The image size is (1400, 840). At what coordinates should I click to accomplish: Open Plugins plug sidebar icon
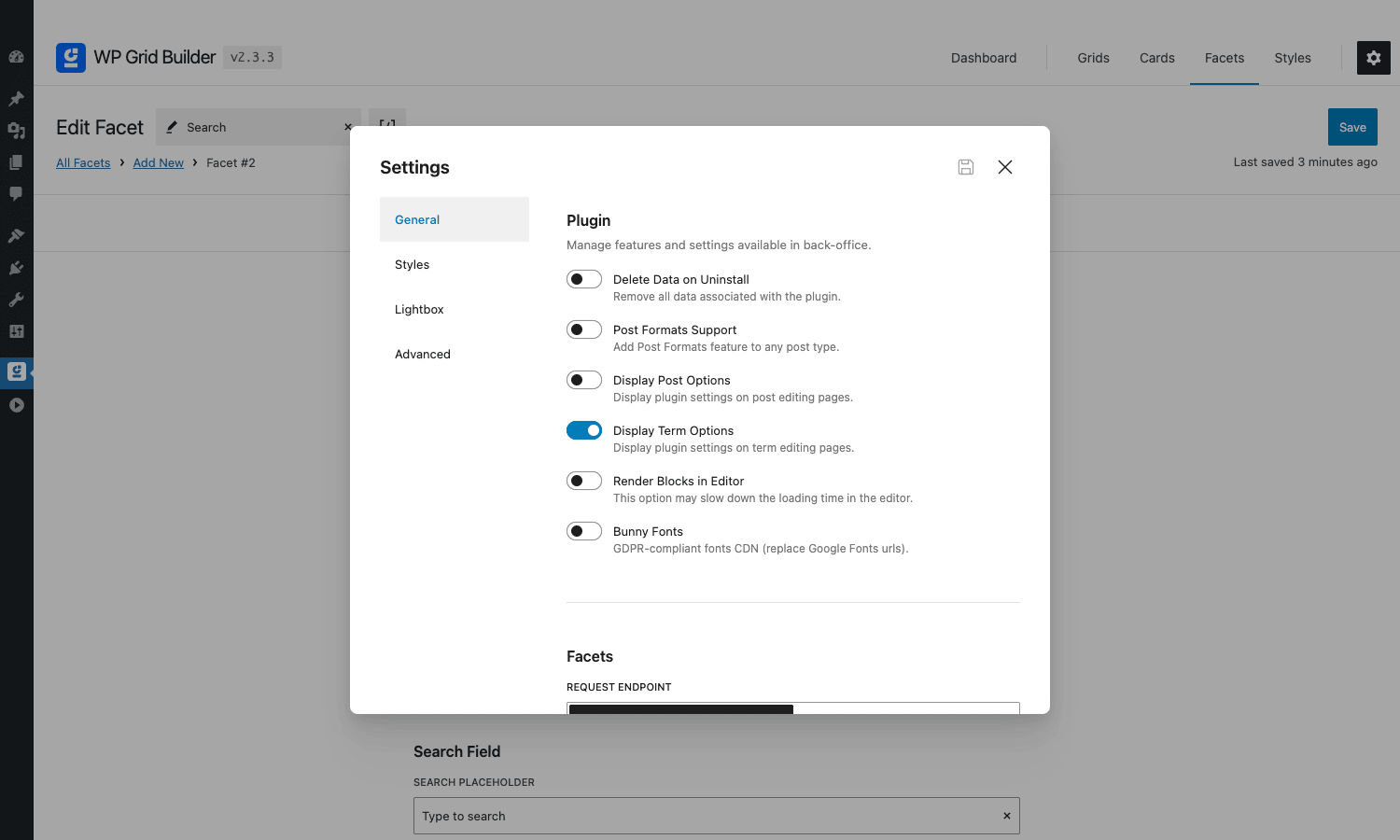coord(16,268)
